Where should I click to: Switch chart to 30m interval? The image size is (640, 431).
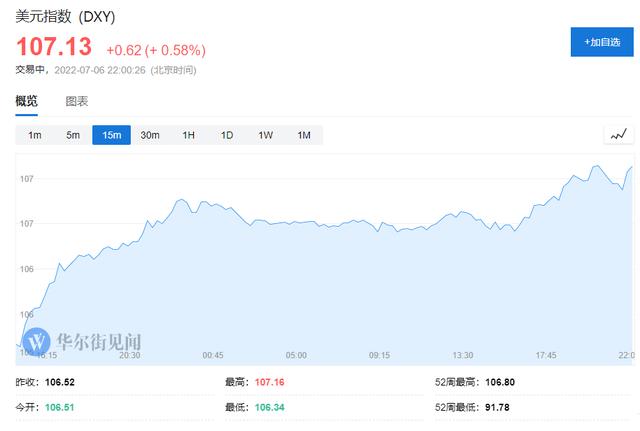tap(150, 135)
